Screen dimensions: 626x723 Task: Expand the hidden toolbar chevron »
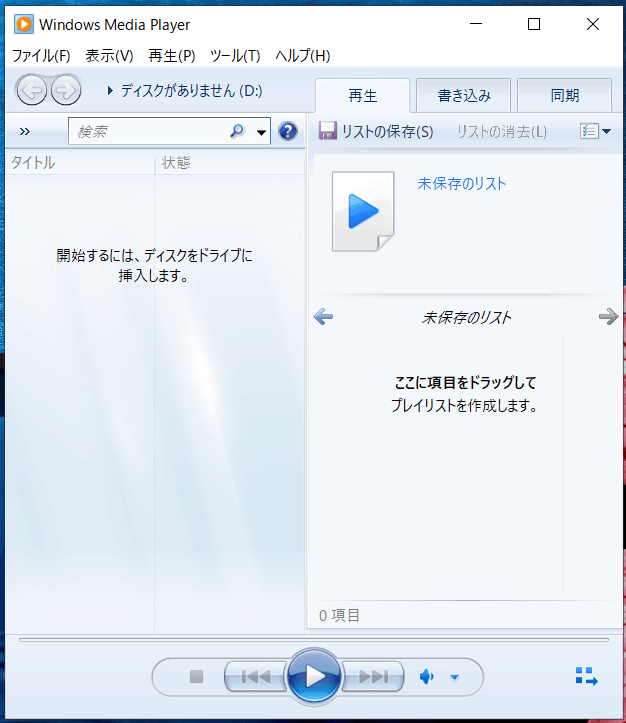[25, 131]
